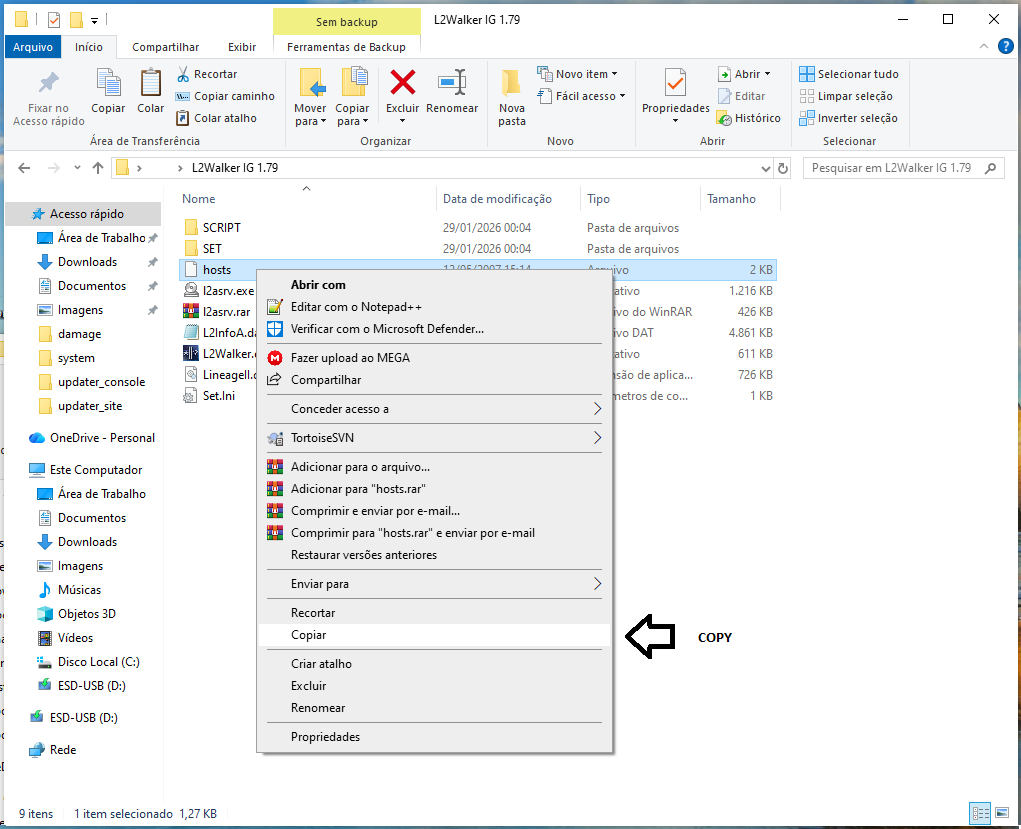1021x829 pixels.
Task: Click the Renomear ribbon icon
Action: pyautogui.click(x=452, y=83)
